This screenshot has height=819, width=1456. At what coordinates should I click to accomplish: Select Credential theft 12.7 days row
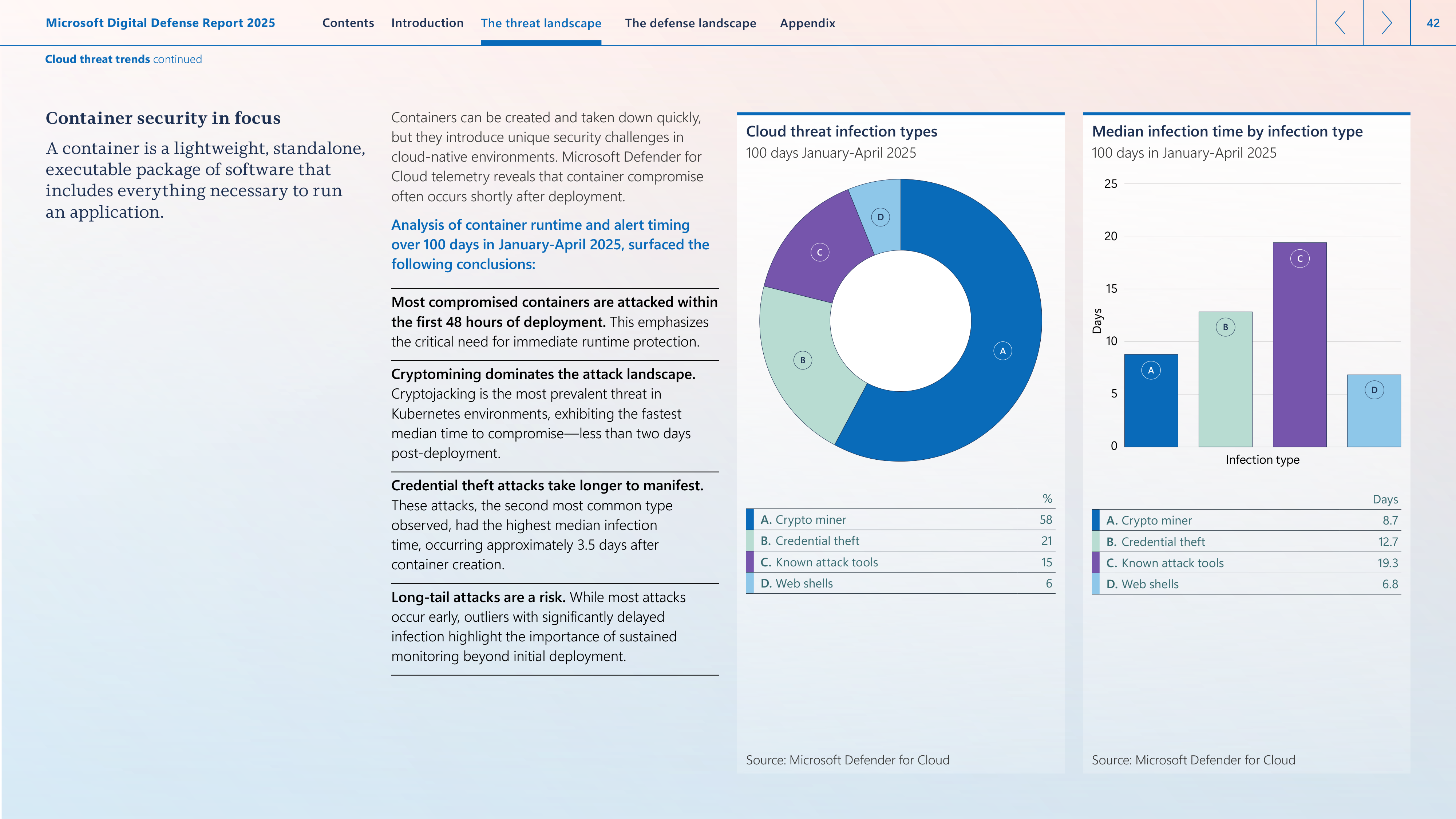click(1246, 542)
